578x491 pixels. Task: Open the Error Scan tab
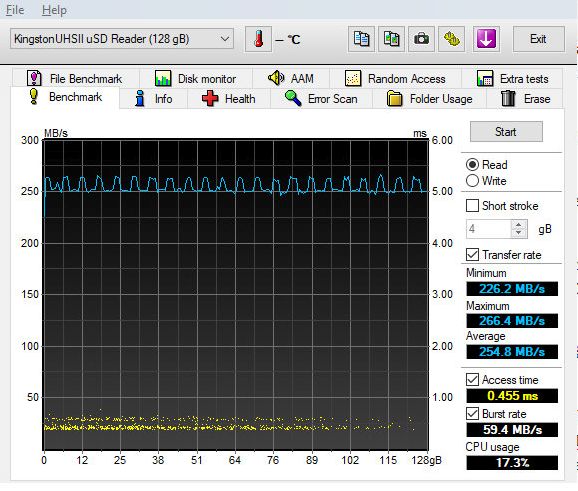[321, 99]
